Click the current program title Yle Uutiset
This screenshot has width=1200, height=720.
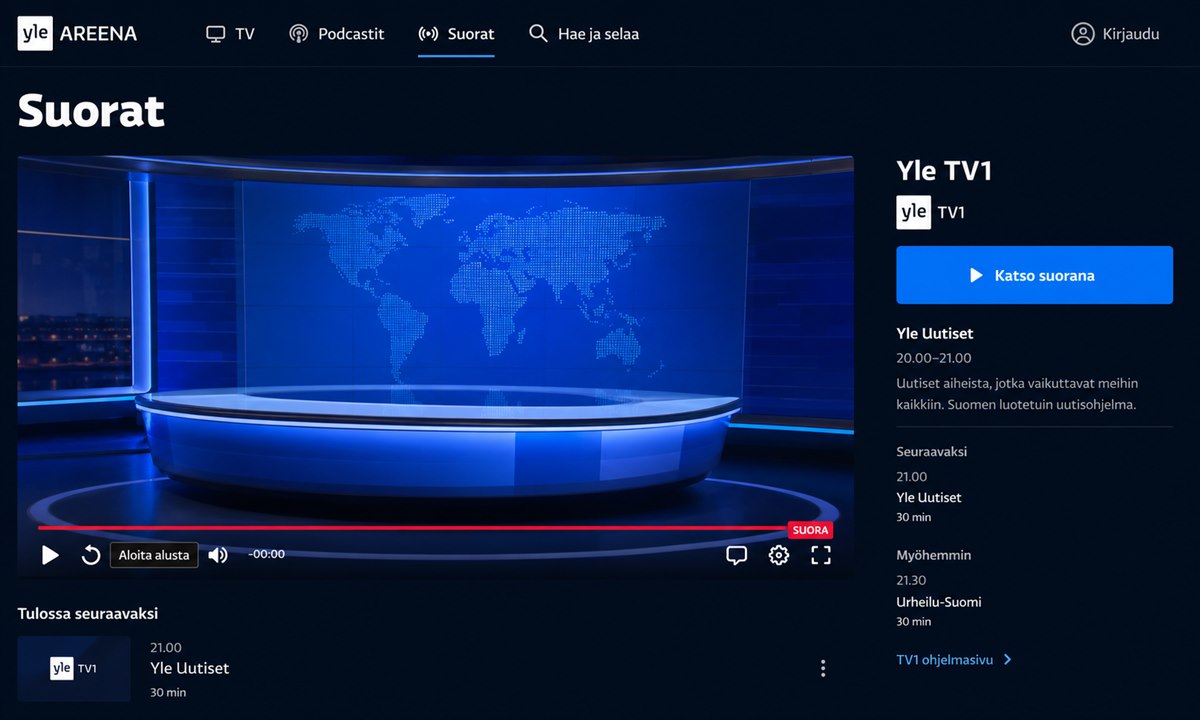pos(935,333)
